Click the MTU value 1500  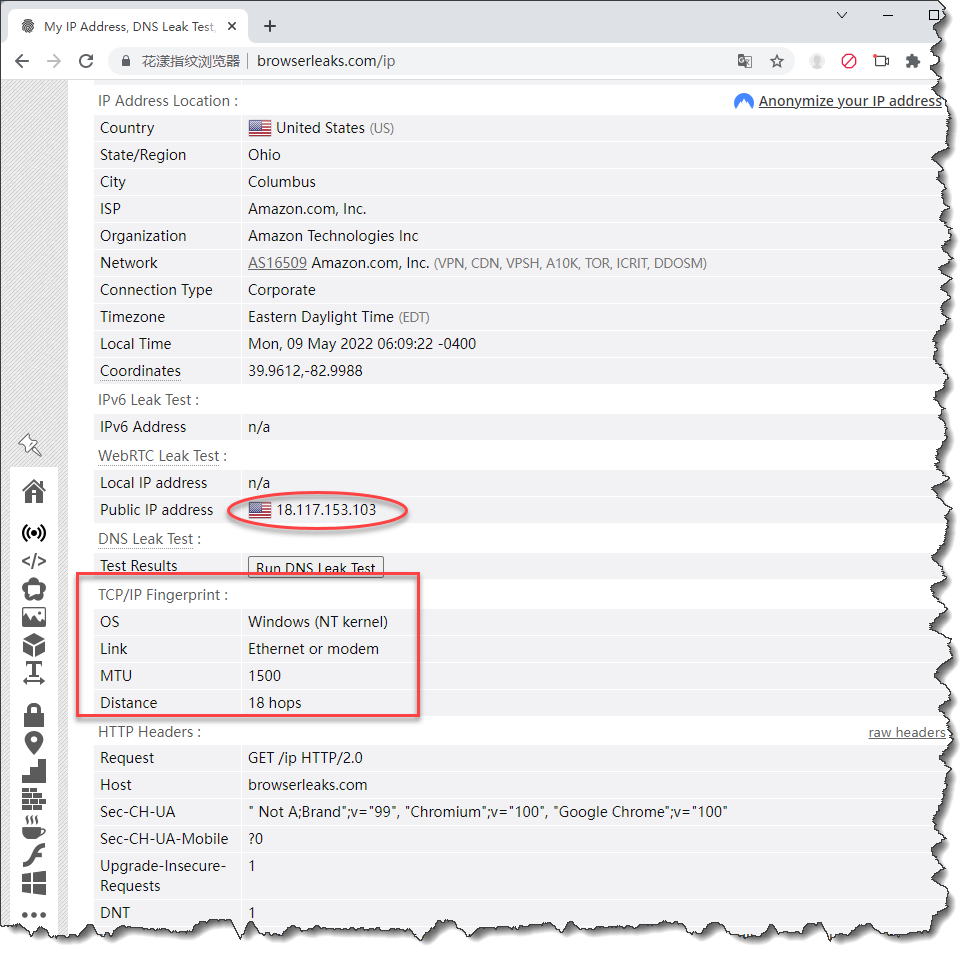point(265,676)
